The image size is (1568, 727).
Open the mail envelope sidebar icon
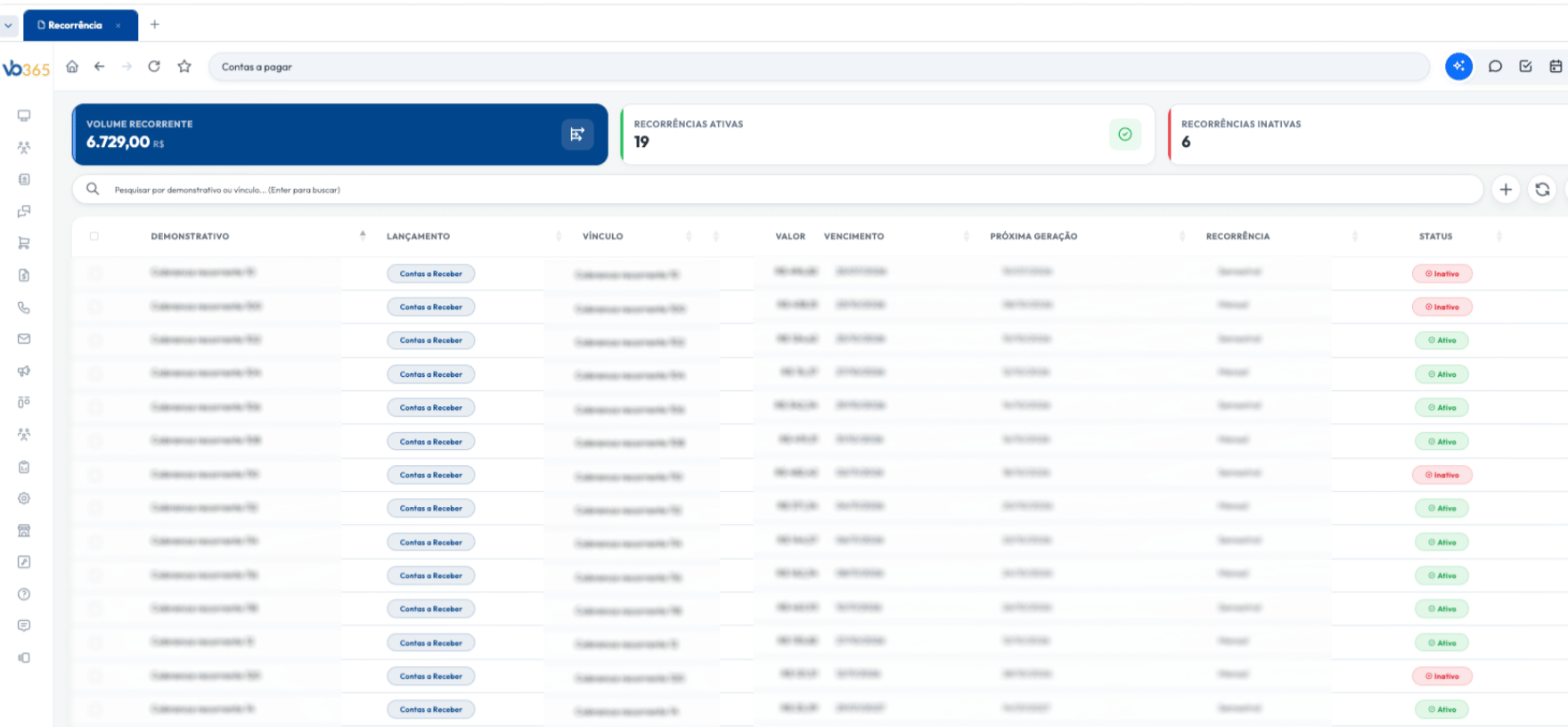[x=24, y=339]
